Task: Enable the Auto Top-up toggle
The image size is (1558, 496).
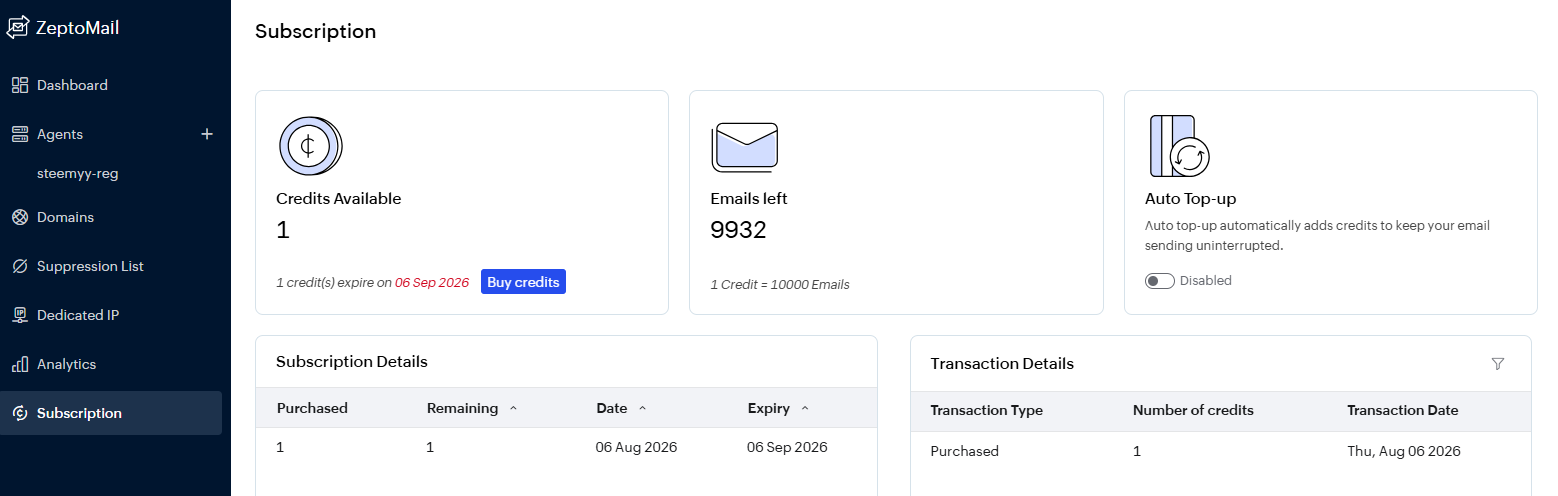Action: pos(1159,281)
